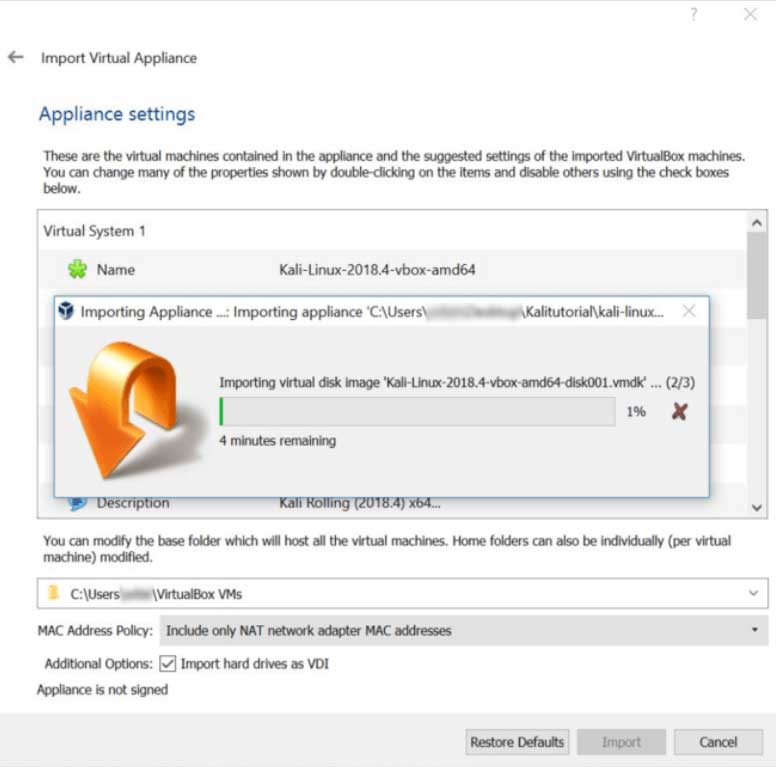Click the Import button
This screenshot has width=776, height=767.
pyautogui.click(x=621, y=742)
